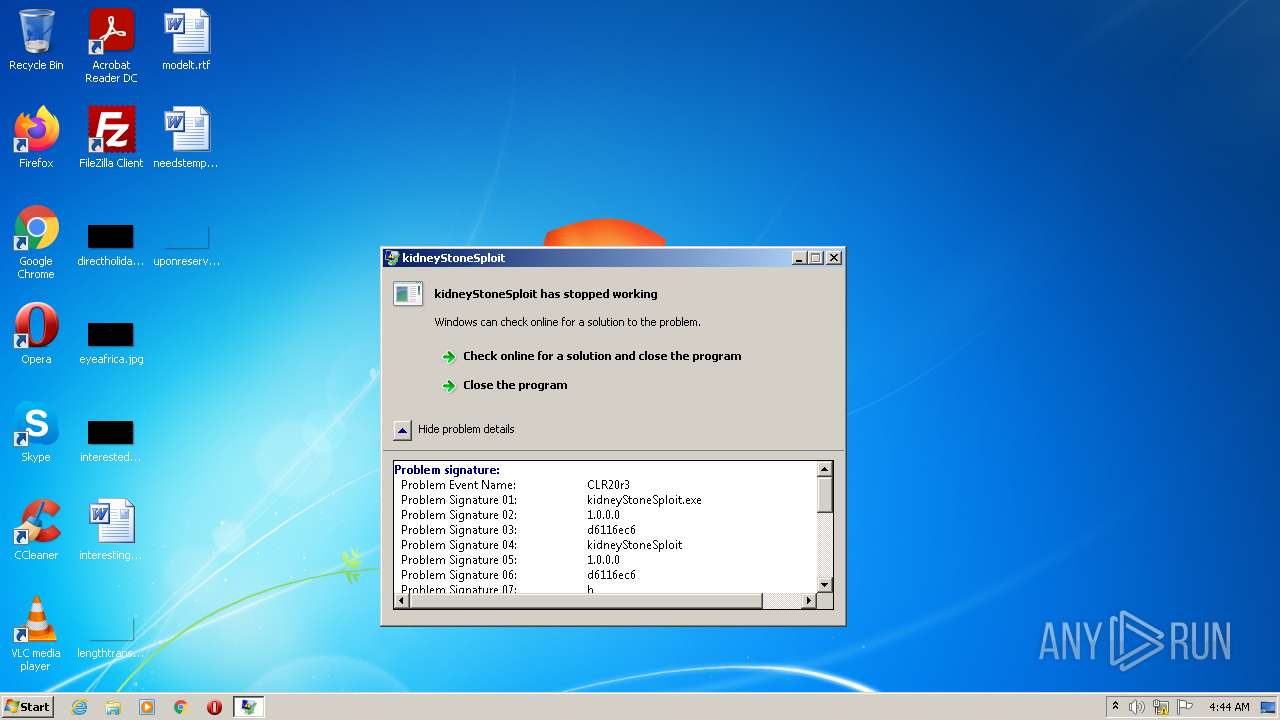The width and height of the screenshot is (1280, 720).
Task: Click the details vertical scroll down arrow
Action: (x=825, y=585)
